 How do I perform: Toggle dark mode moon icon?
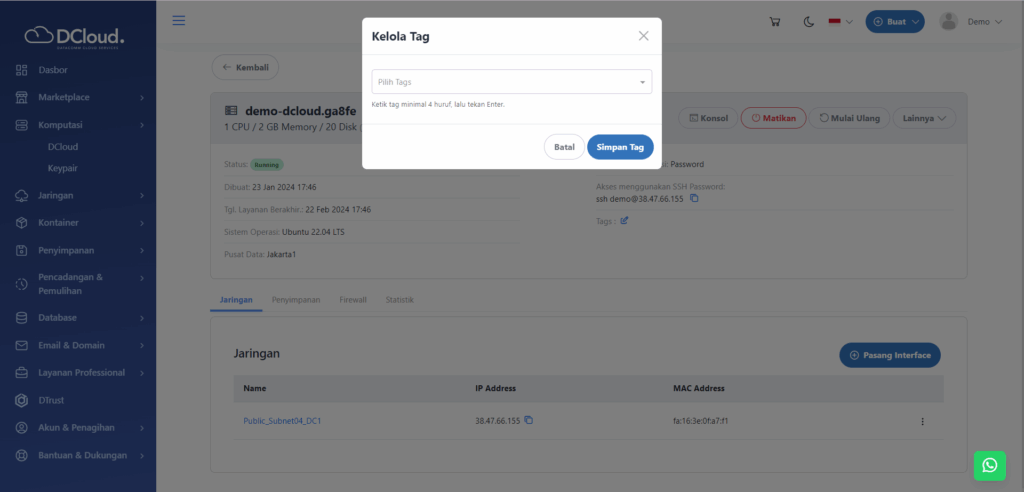(808, 22)
